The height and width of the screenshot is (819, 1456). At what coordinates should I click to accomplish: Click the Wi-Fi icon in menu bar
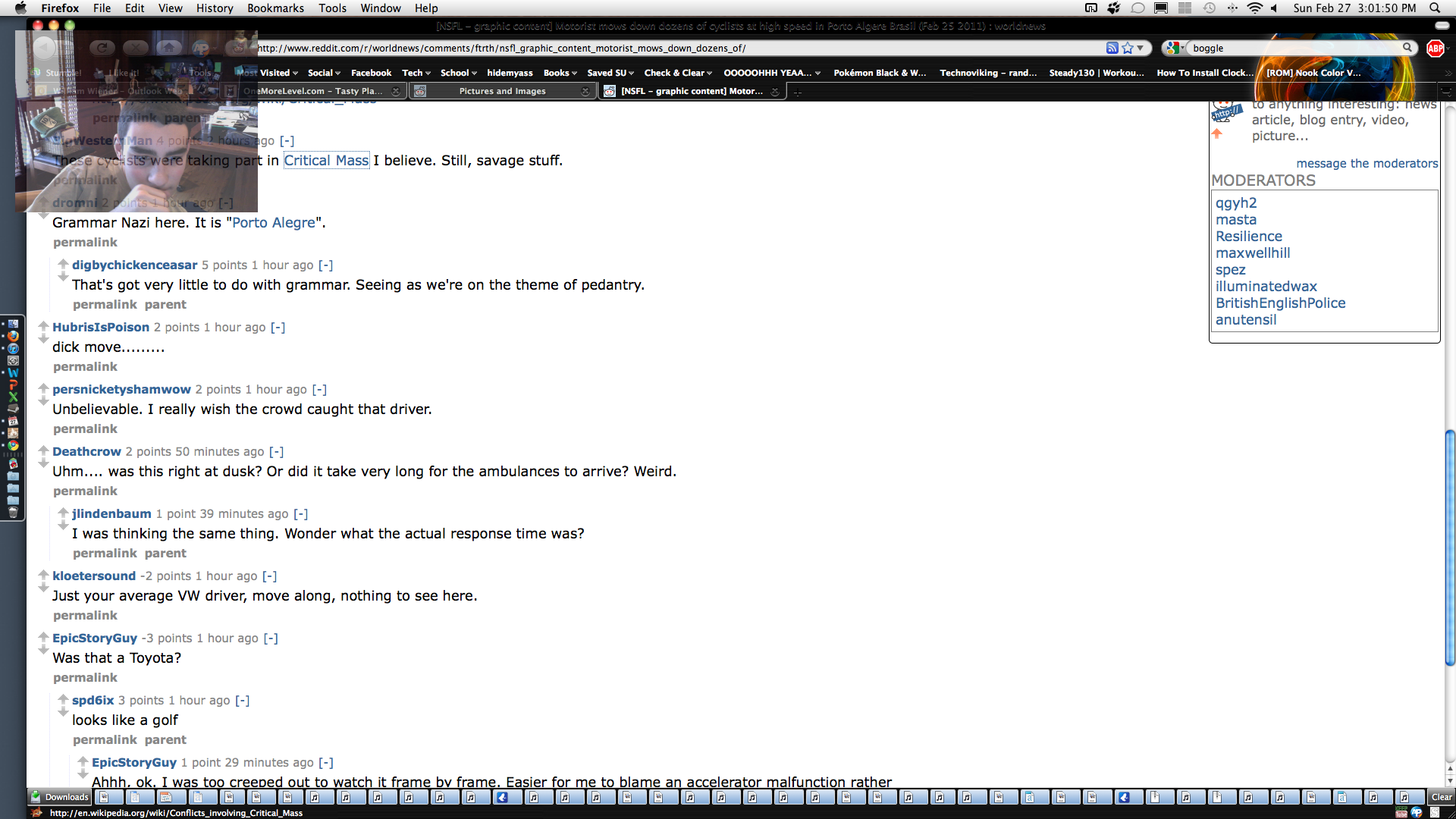[x=1254, y=8]
